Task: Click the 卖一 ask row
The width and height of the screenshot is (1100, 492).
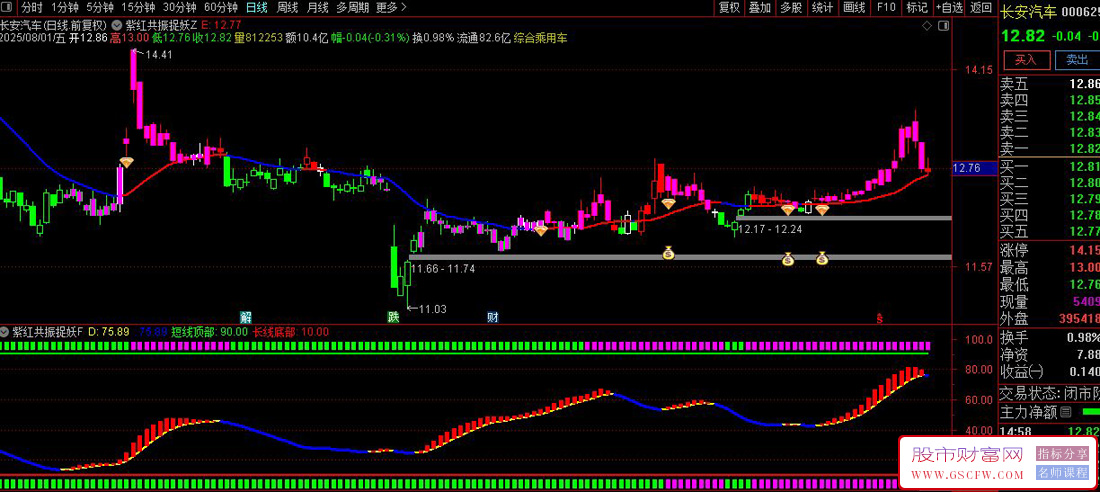Action: 1049,149
